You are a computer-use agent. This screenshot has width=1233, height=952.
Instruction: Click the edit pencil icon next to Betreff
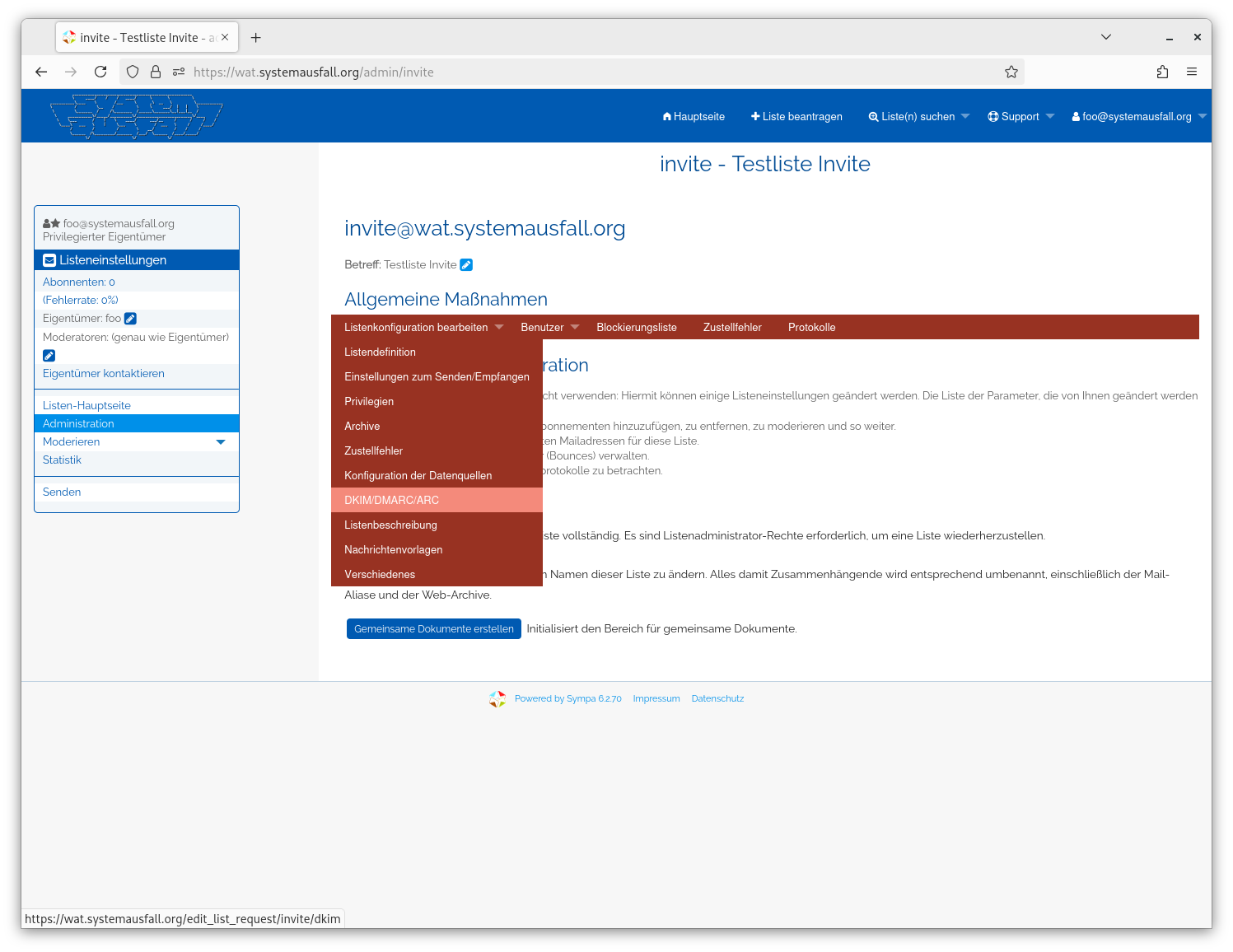coord(466,264)
